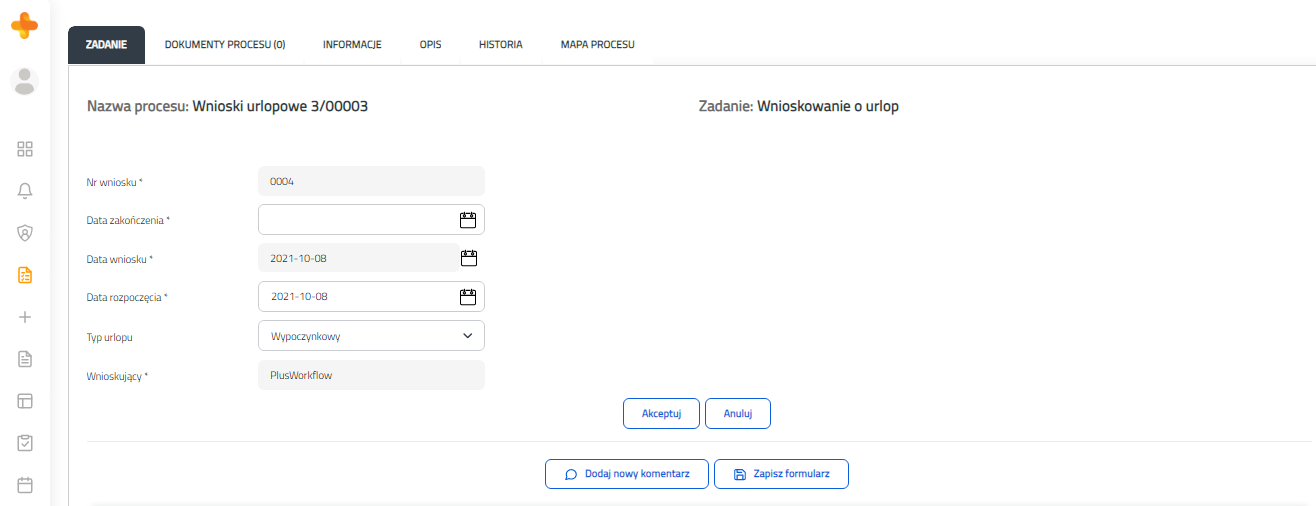Click the Akceptuj button

click(x=661, y=413)
